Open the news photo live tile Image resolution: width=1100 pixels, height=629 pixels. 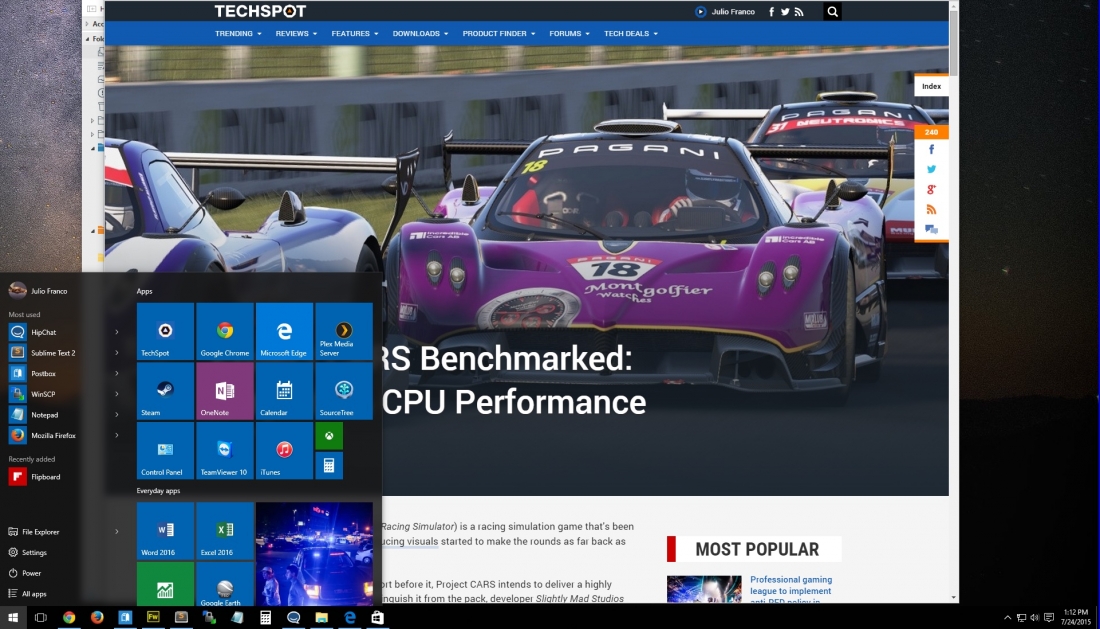click(314, 554)
